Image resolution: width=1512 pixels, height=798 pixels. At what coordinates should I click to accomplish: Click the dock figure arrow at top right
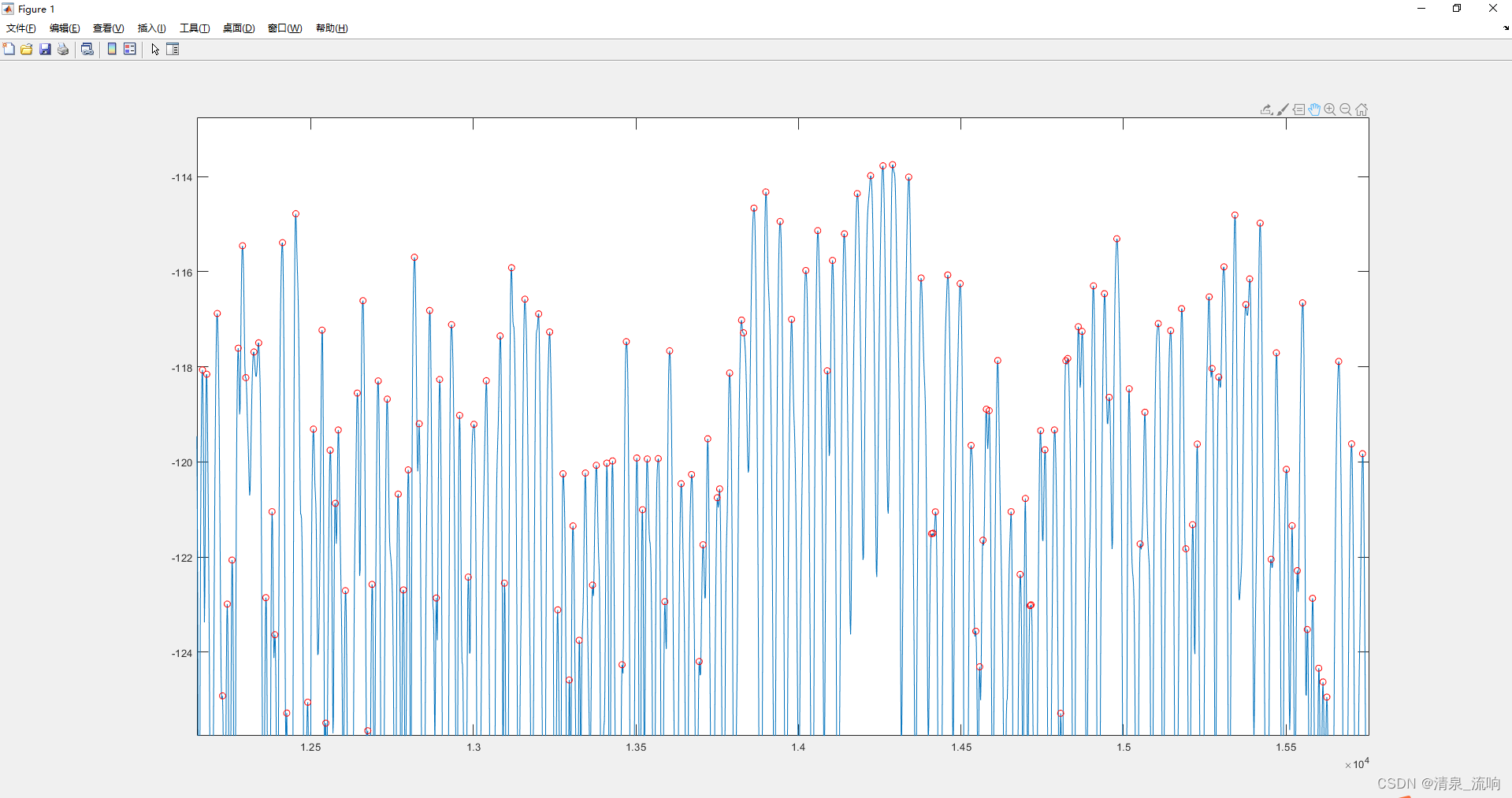click(x=1506, y=28)
